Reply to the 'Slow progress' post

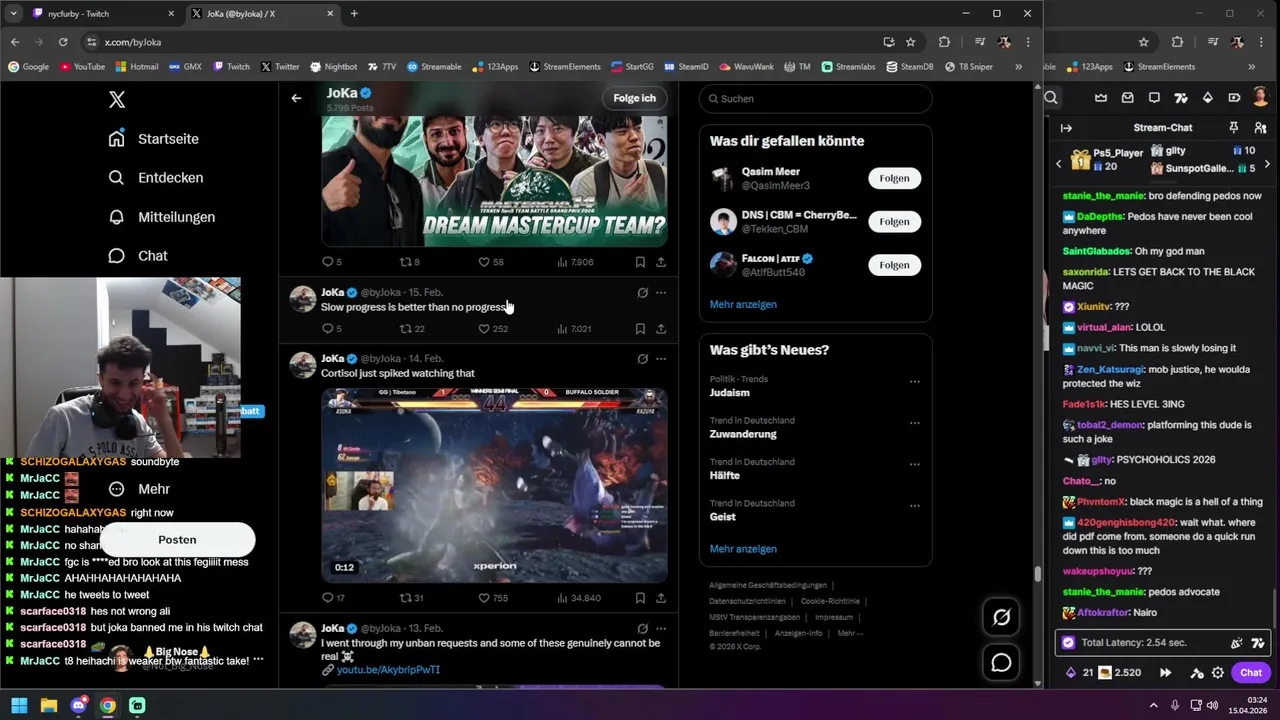coord(331,329)
